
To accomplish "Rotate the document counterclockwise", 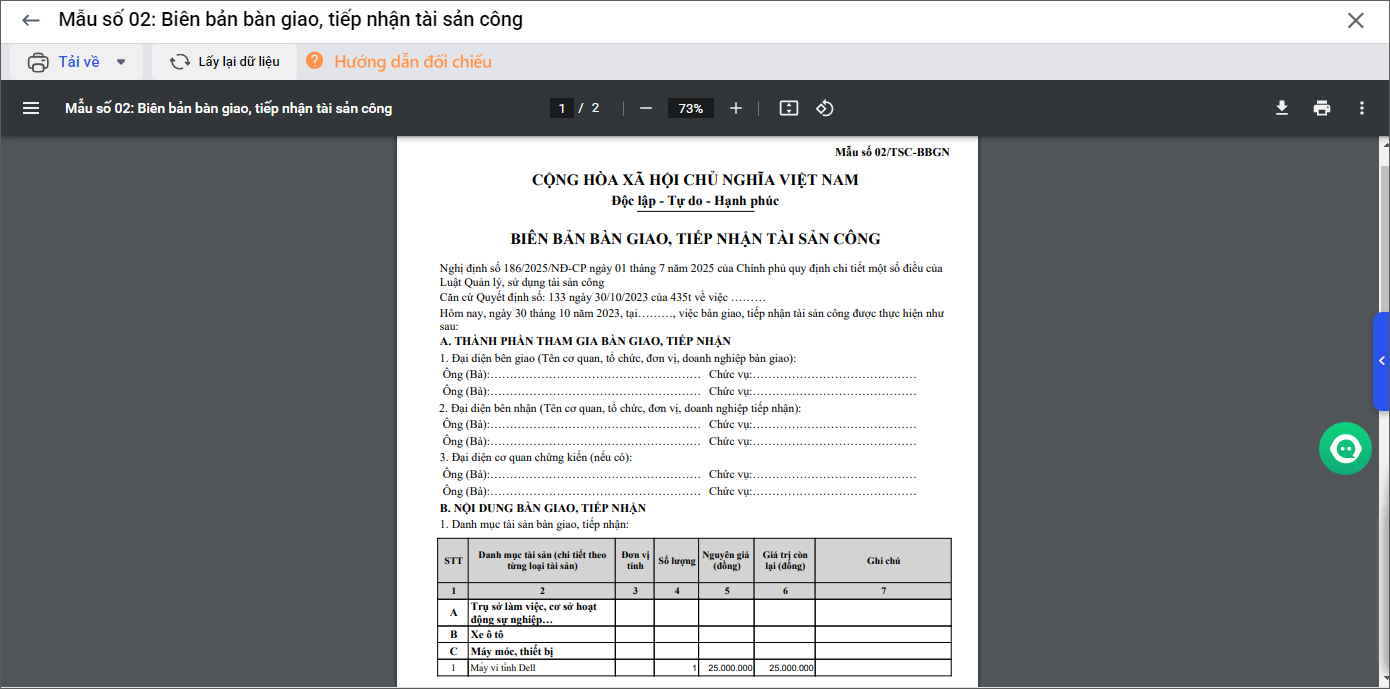I will [825, 108].
